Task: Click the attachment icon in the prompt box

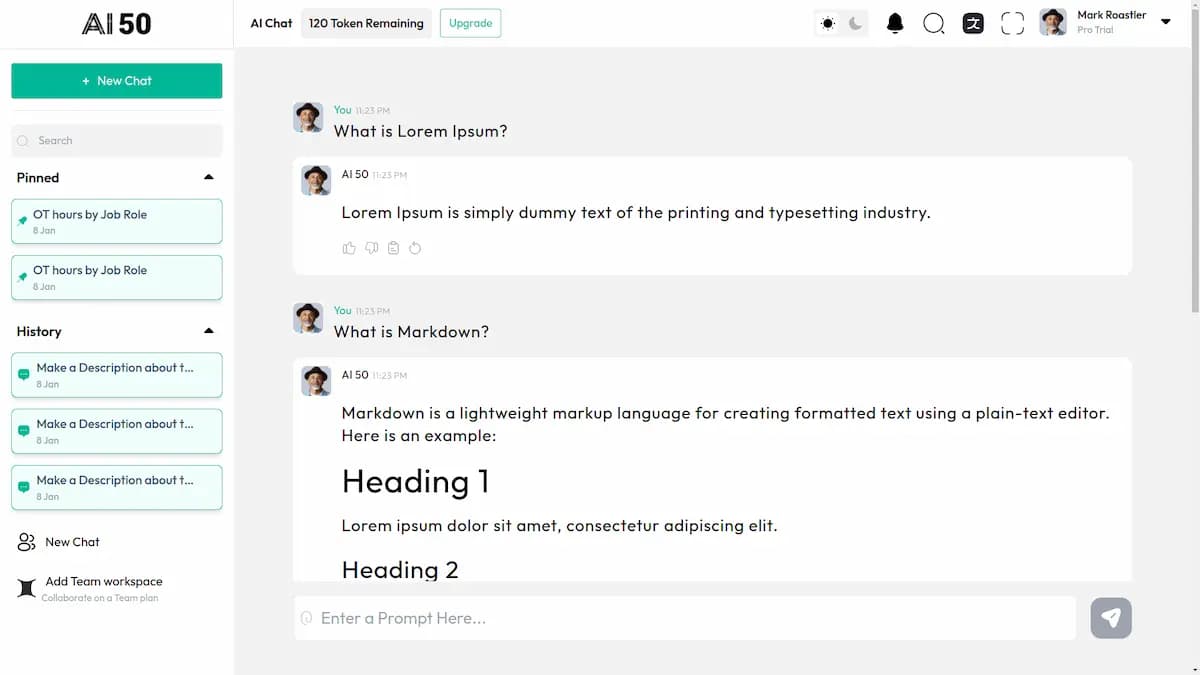Action: click(x=307, y=619)
